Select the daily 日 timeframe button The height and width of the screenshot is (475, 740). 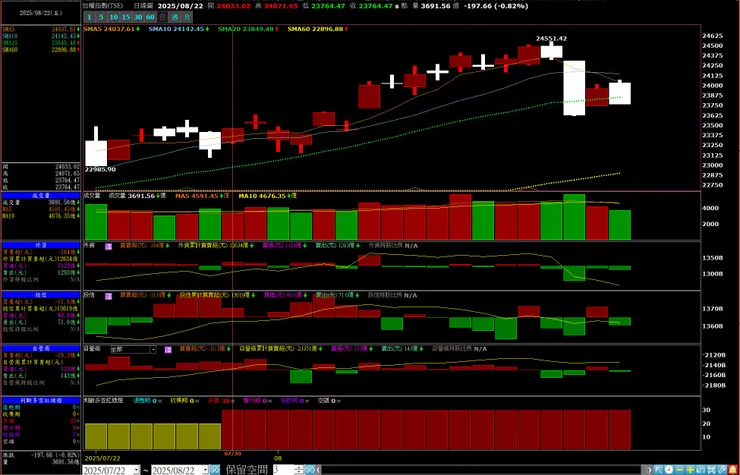tap(162, 17)
